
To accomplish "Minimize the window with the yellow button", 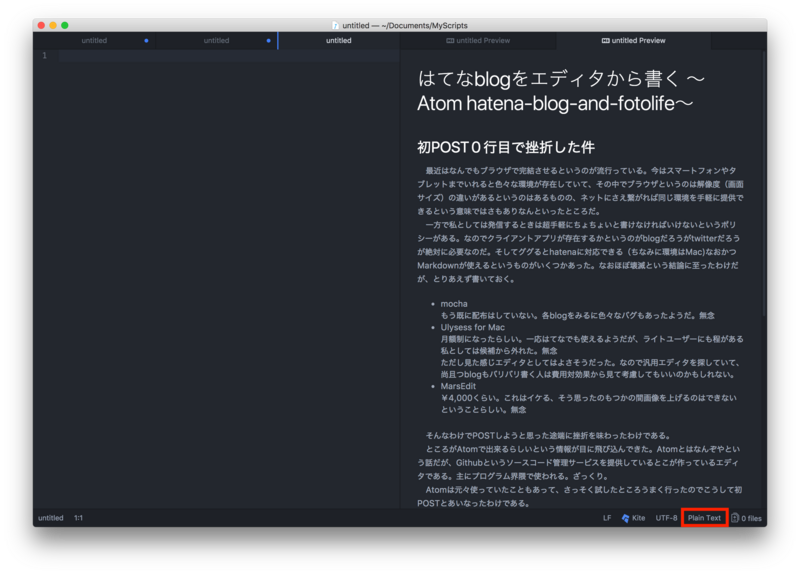I will (53, 26).
